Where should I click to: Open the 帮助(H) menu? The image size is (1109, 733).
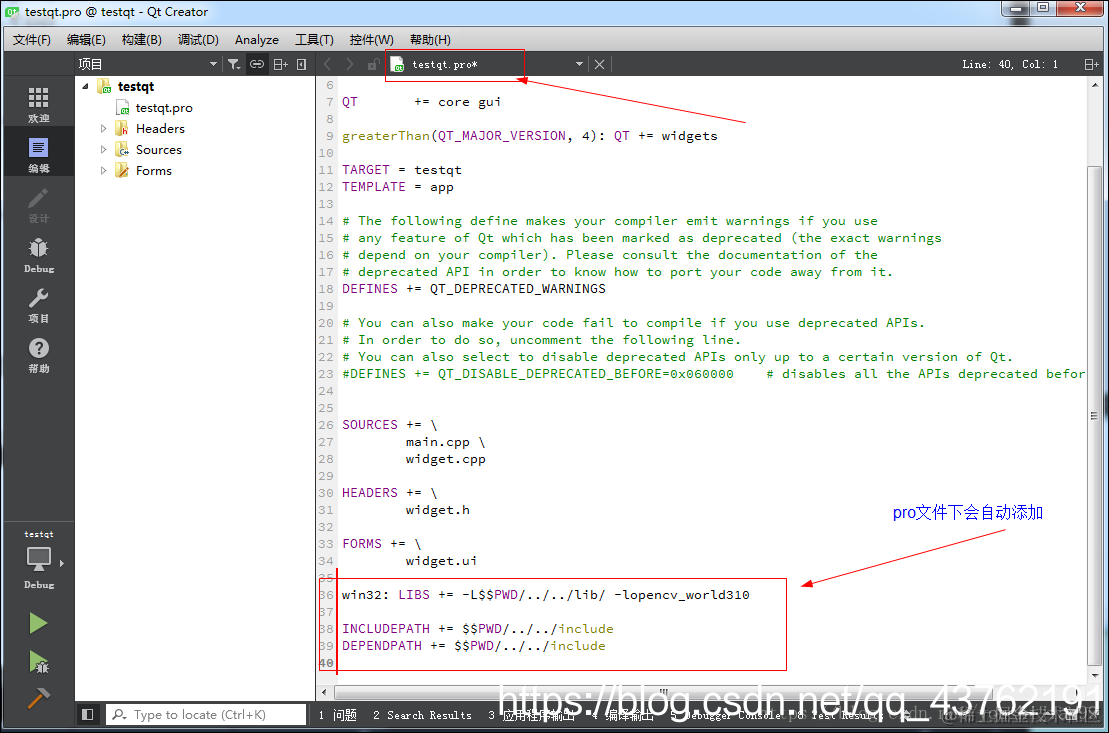430,40
